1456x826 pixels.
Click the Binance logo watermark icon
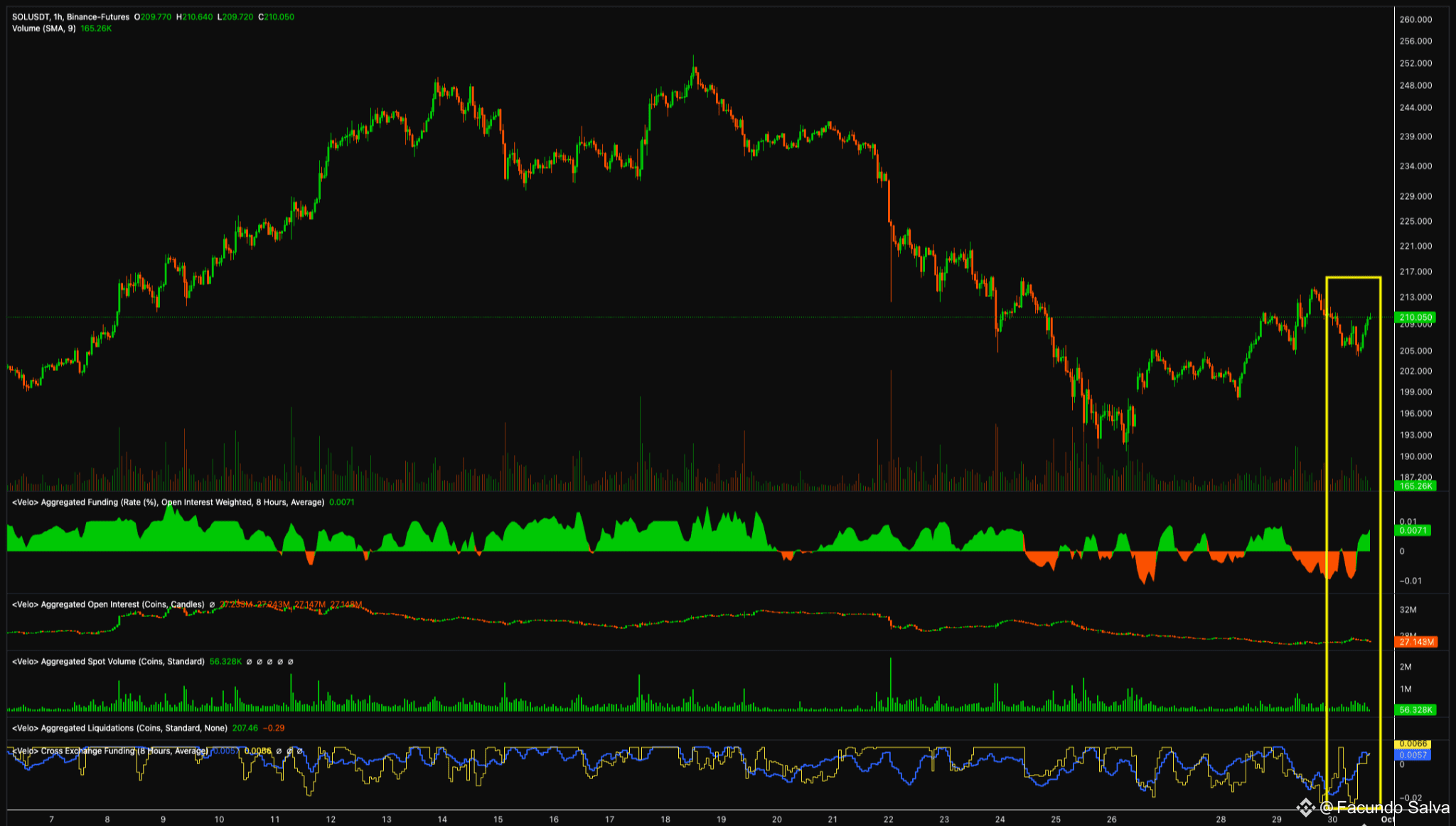1305,808
